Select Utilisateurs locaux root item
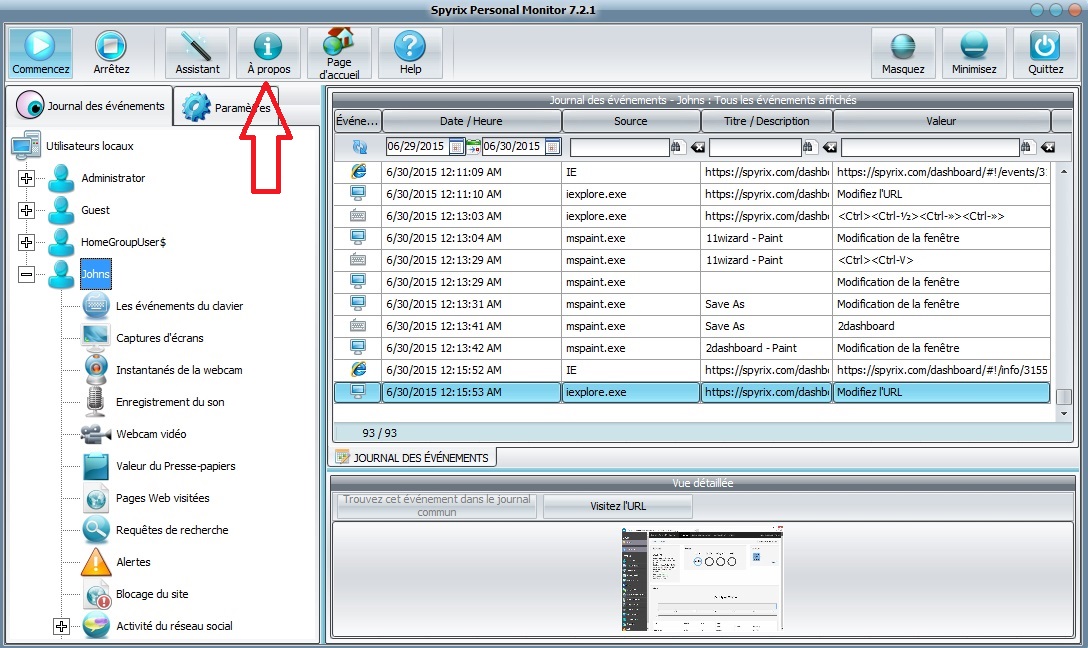Screen dimensions: 1088x648 [x=90, y=146]
